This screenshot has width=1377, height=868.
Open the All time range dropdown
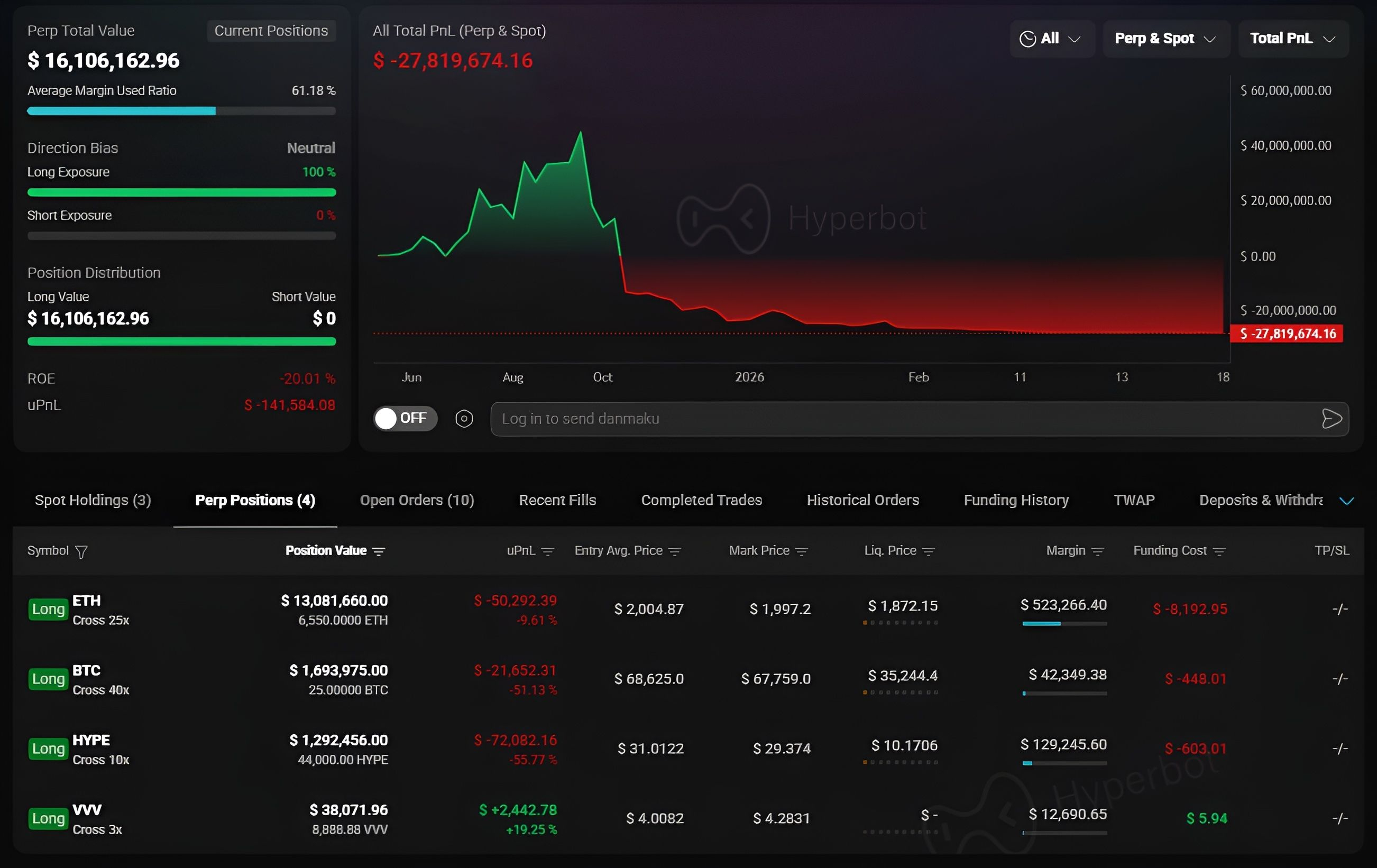coord(1052,39)
